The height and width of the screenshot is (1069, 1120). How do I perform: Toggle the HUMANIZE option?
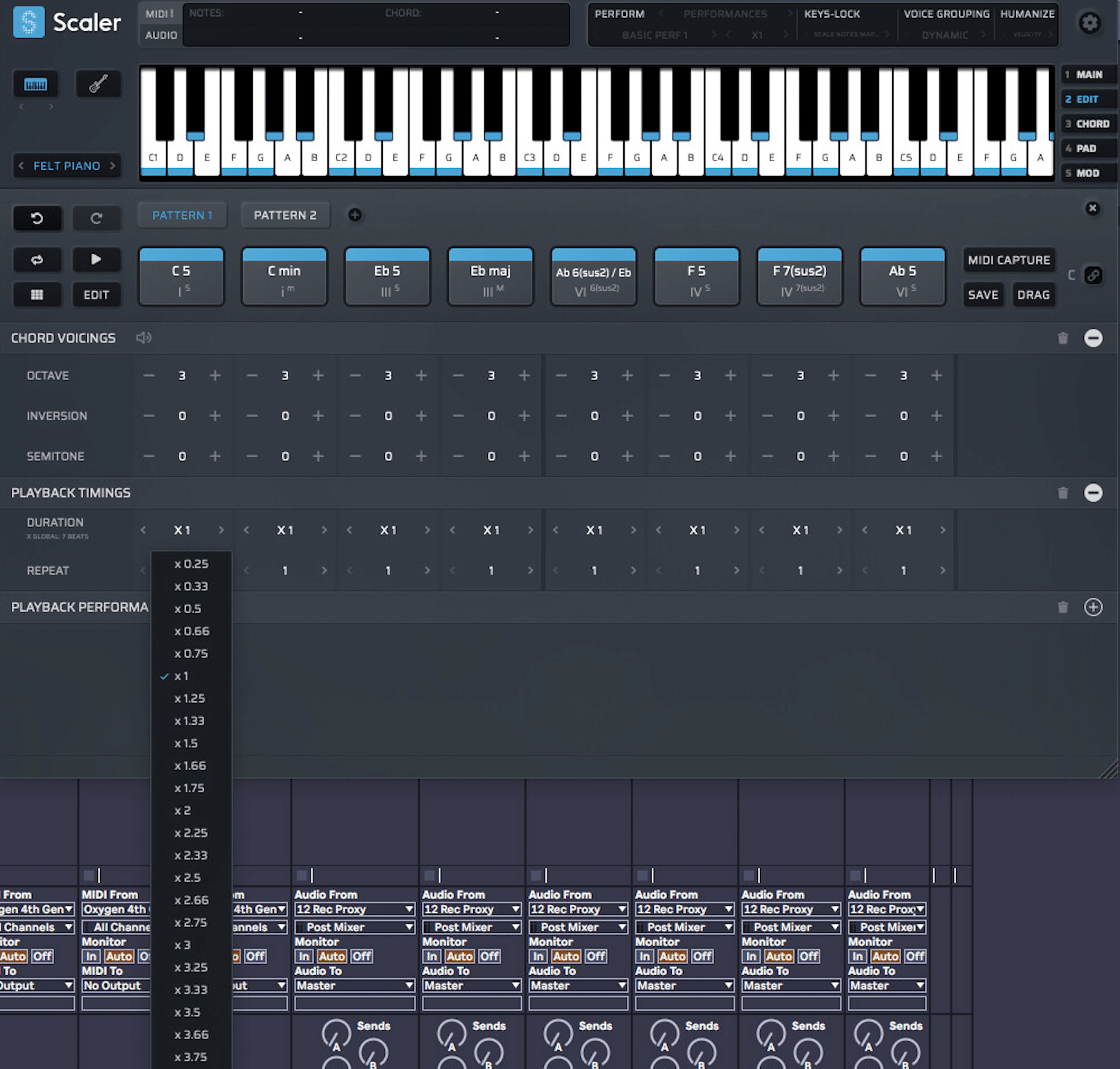click(x=1028, y=14)
